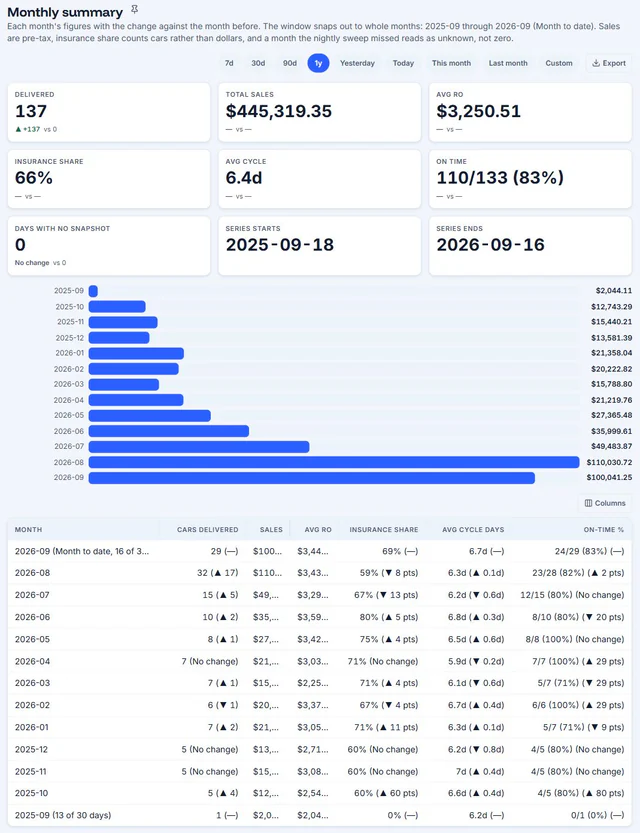640x833 pixels.
Task: Click the 2025-09 chart bar
Action: click(x=93, y=291)
